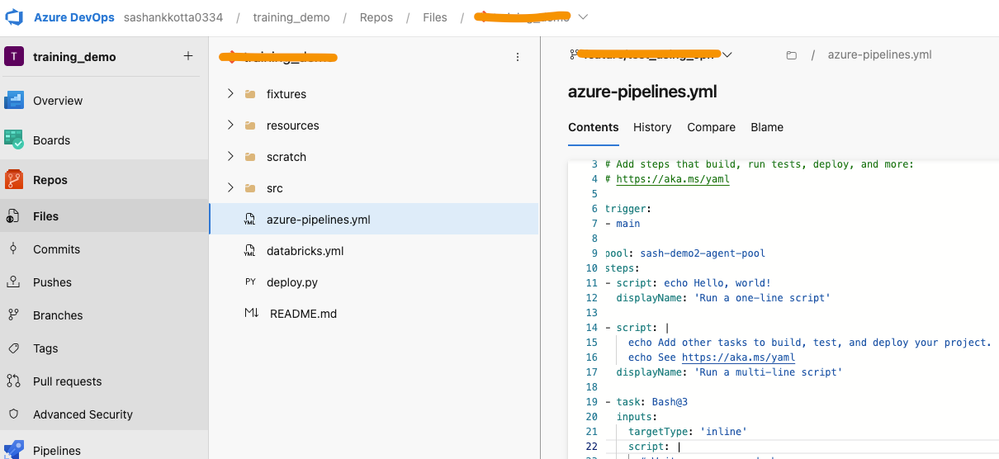The height and width of the screenshot is (459, 999).
Task: Select databricks.yml in file tree
Action: coord(305,251)
